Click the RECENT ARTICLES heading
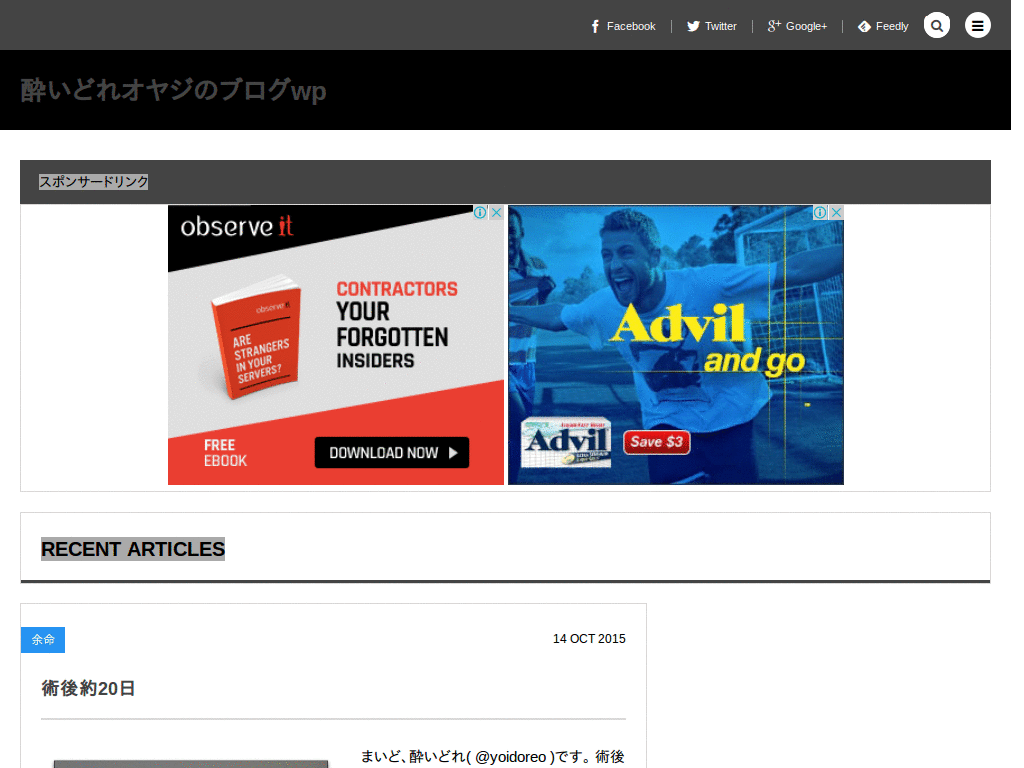Screen dimensions: 1024x768 coord(133,549)
